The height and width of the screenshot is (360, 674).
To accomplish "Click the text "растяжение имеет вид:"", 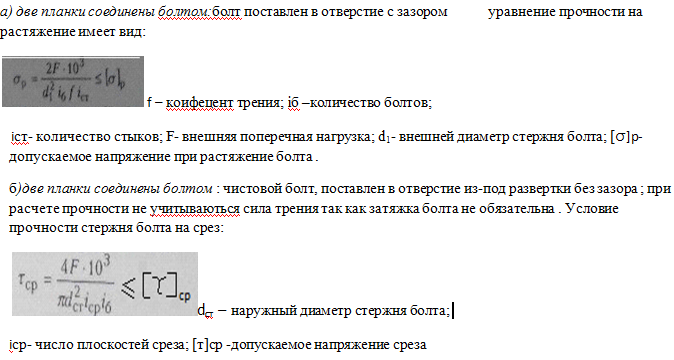I will click(73, 32).
